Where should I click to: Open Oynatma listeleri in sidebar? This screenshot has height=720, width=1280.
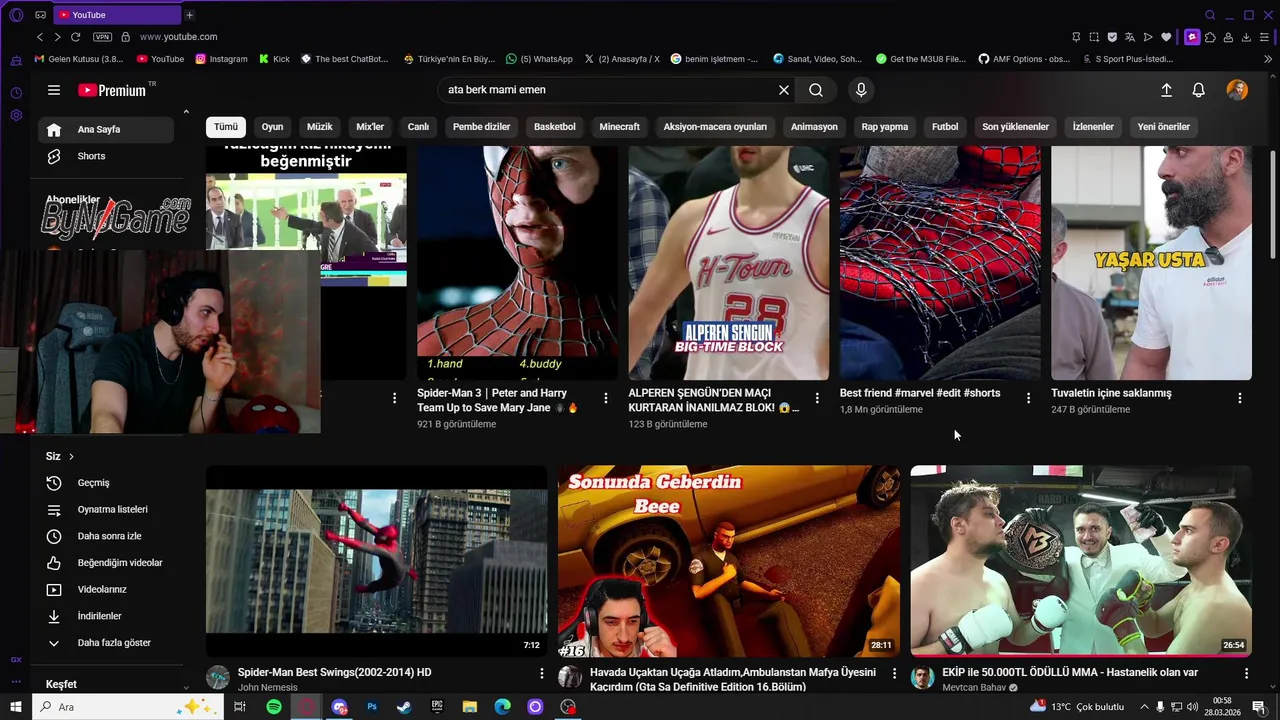106,509
